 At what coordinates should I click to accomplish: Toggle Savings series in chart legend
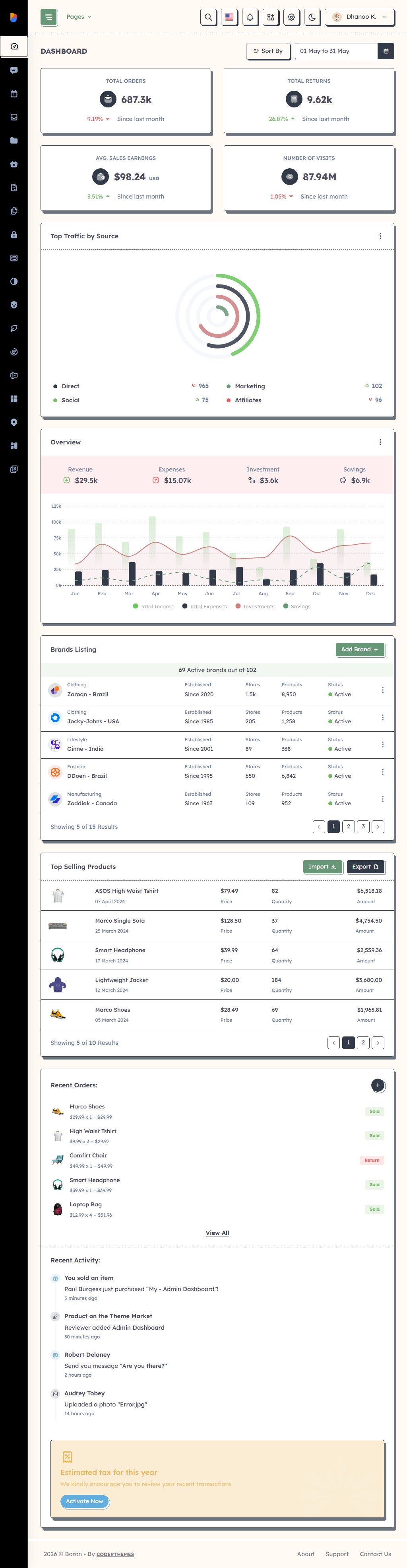pos(297,606)
